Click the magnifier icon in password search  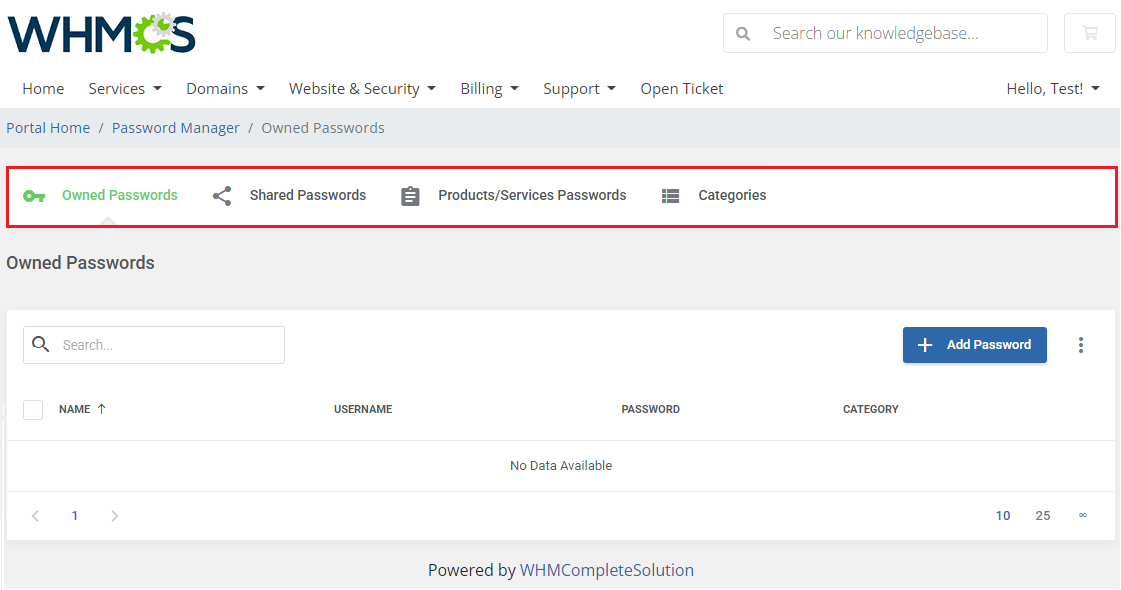point(41,345)
